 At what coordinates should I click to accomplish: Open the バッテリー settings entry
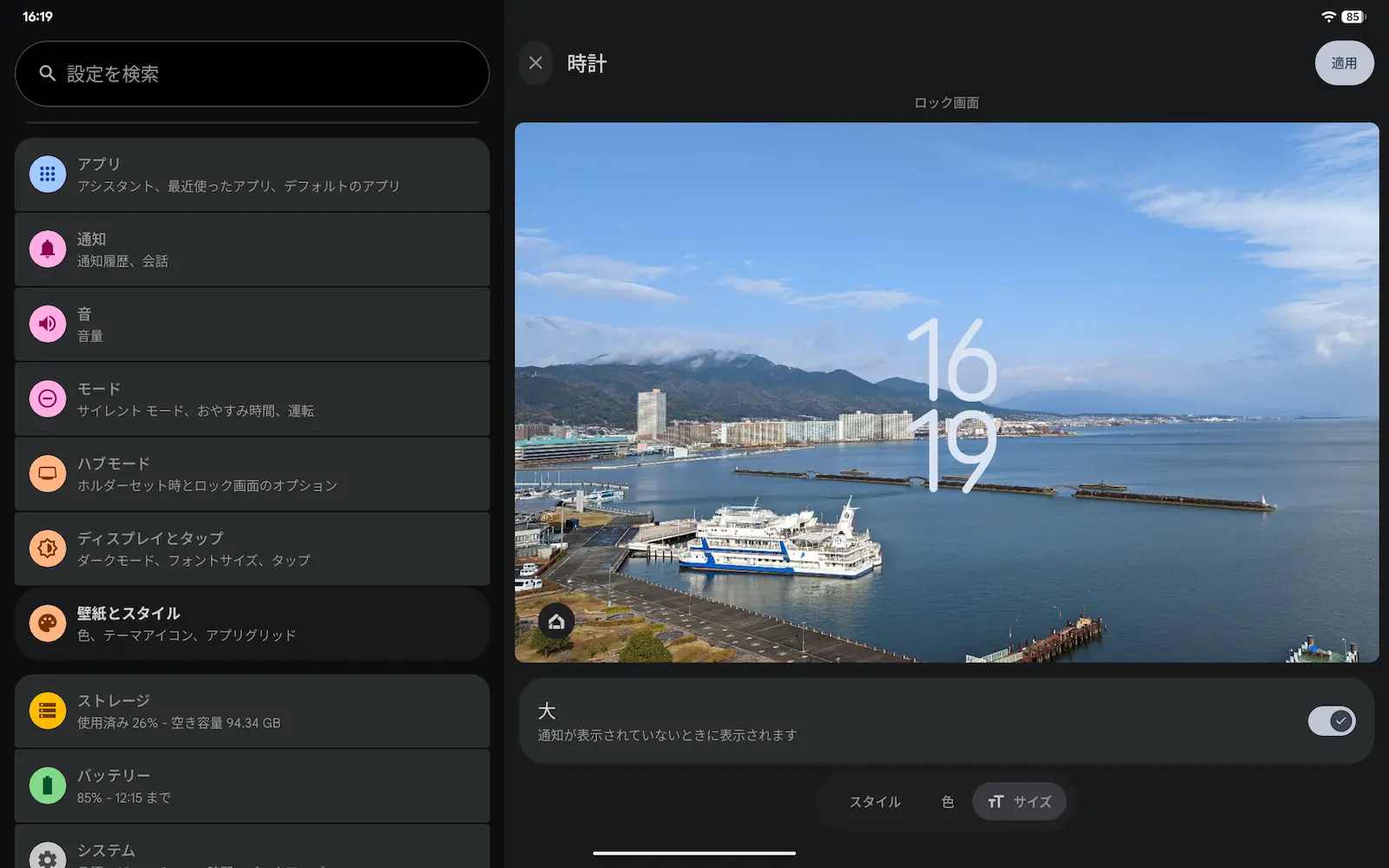click(252, 786)
